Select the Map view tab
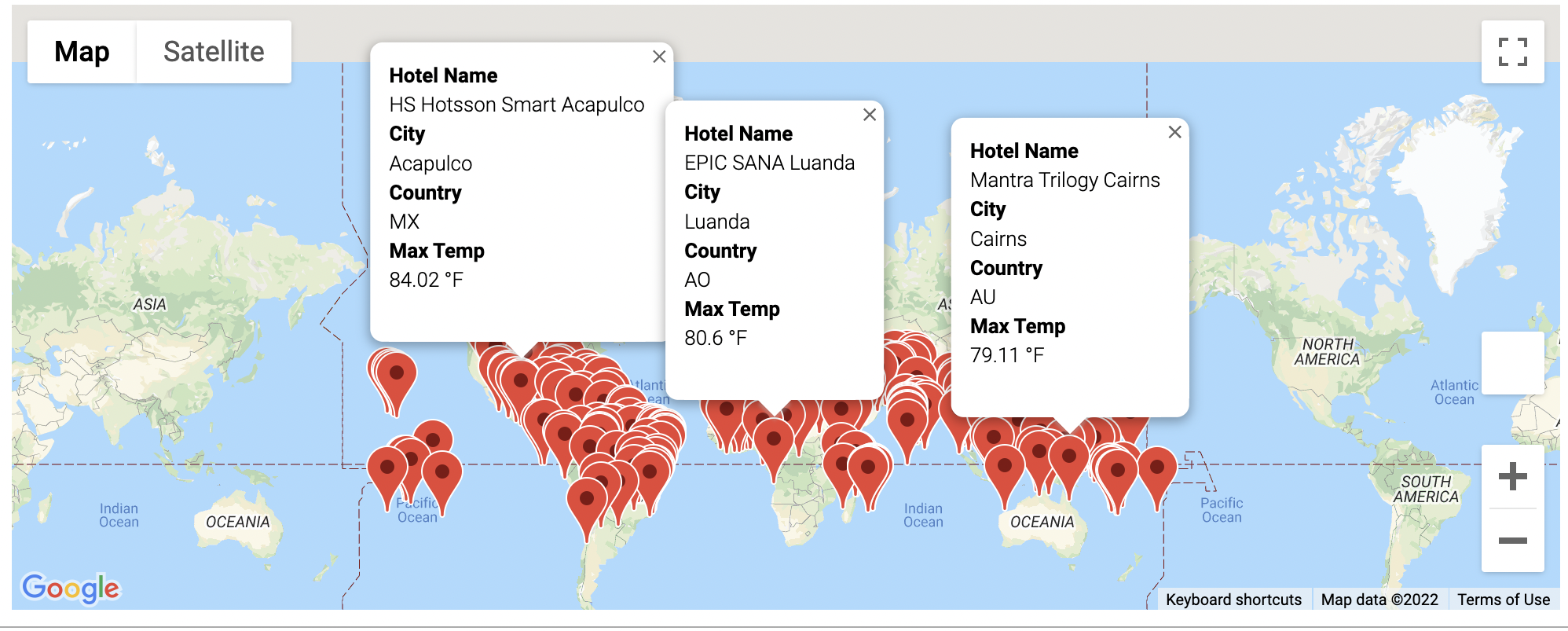Screen dimensions: 1568x631 [82, 52]
